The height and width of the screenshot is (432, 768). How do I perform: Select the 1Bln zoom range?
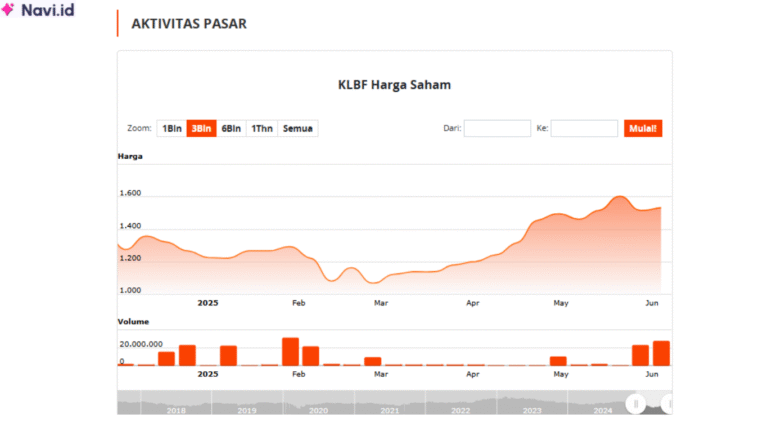coord(172,128)
